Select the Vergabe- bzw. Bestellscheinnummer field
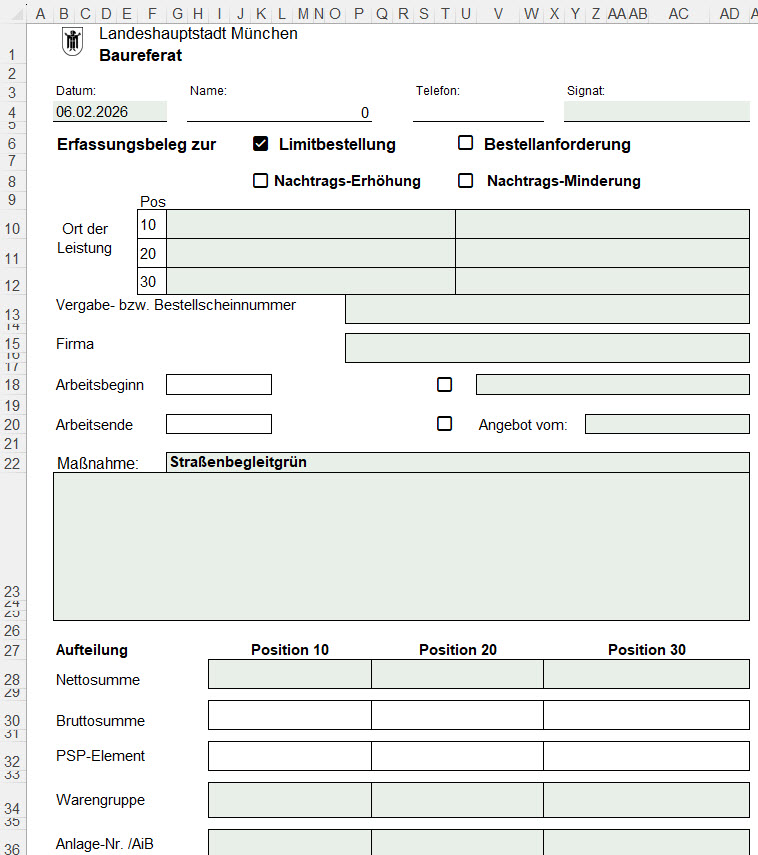Viewport: 758px width, 855px height. (546, 309)
